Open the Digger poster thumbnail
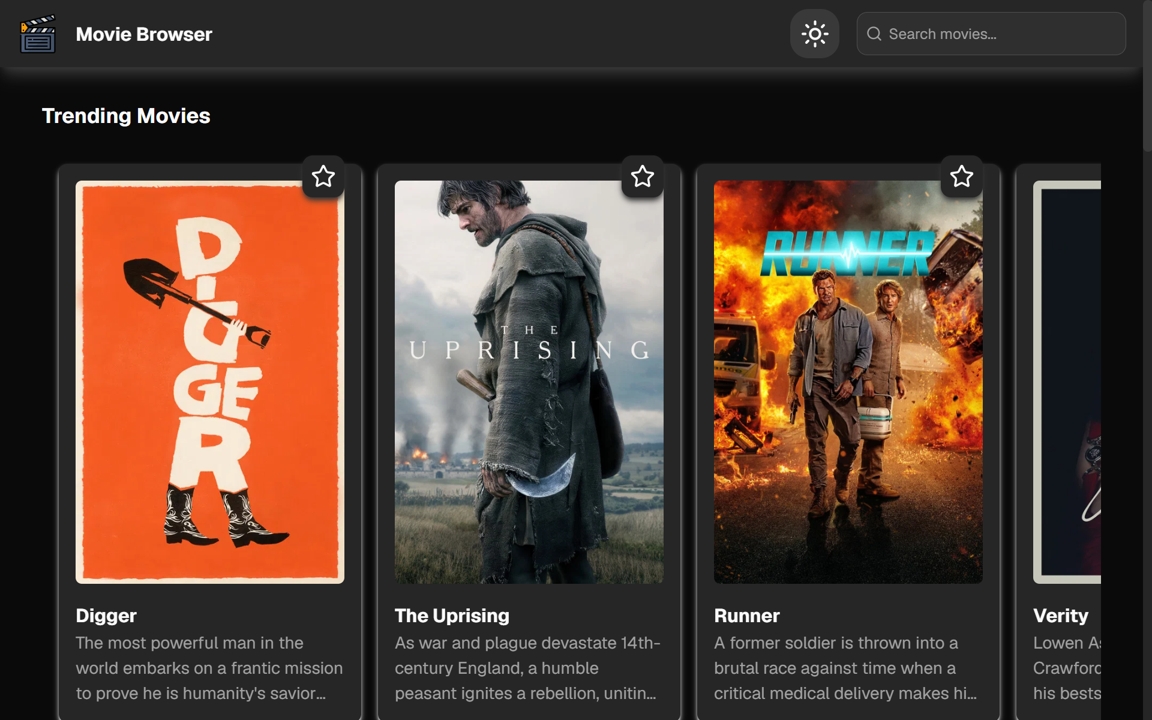 tap(210, 382)
